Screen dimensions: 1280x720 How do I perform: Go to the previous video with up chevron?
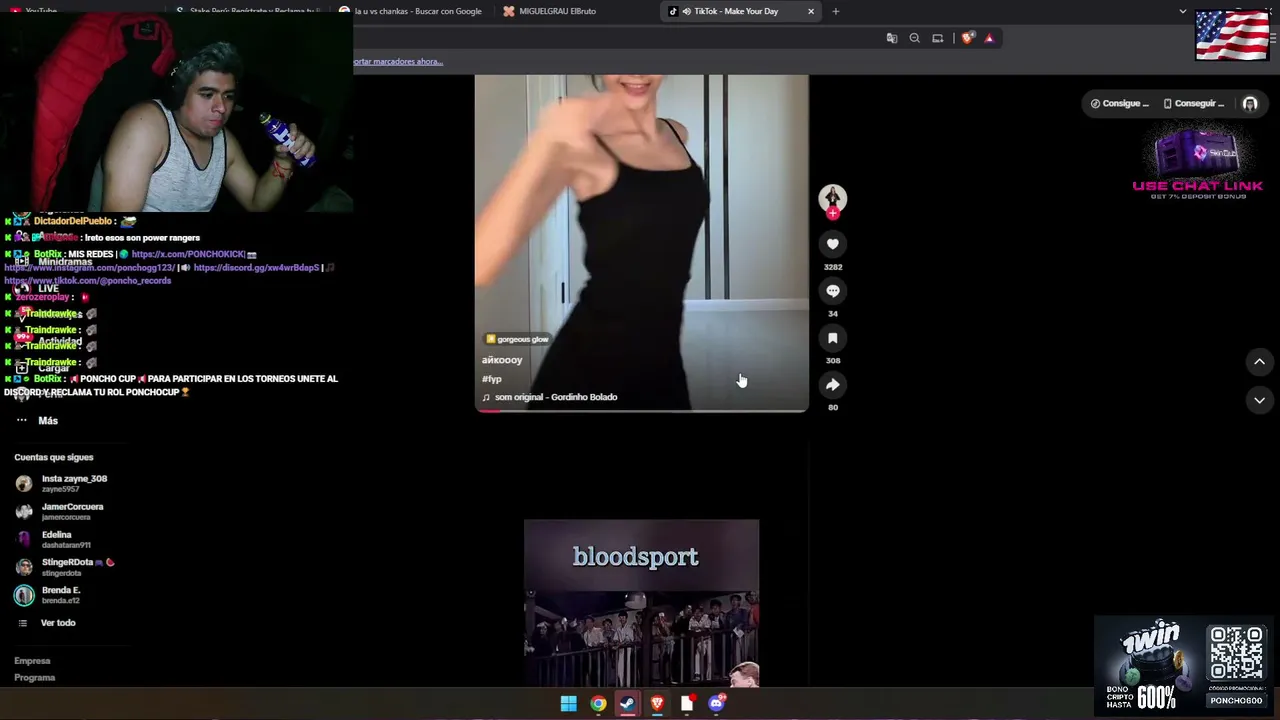pyautogui.click(x=1259, y=362)
